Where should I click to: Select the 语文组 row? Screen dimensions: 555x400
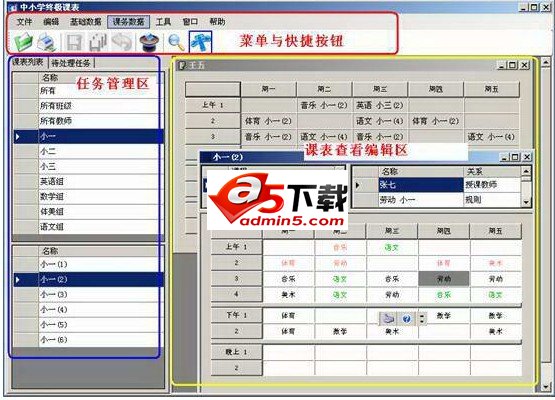click(88, 227)
